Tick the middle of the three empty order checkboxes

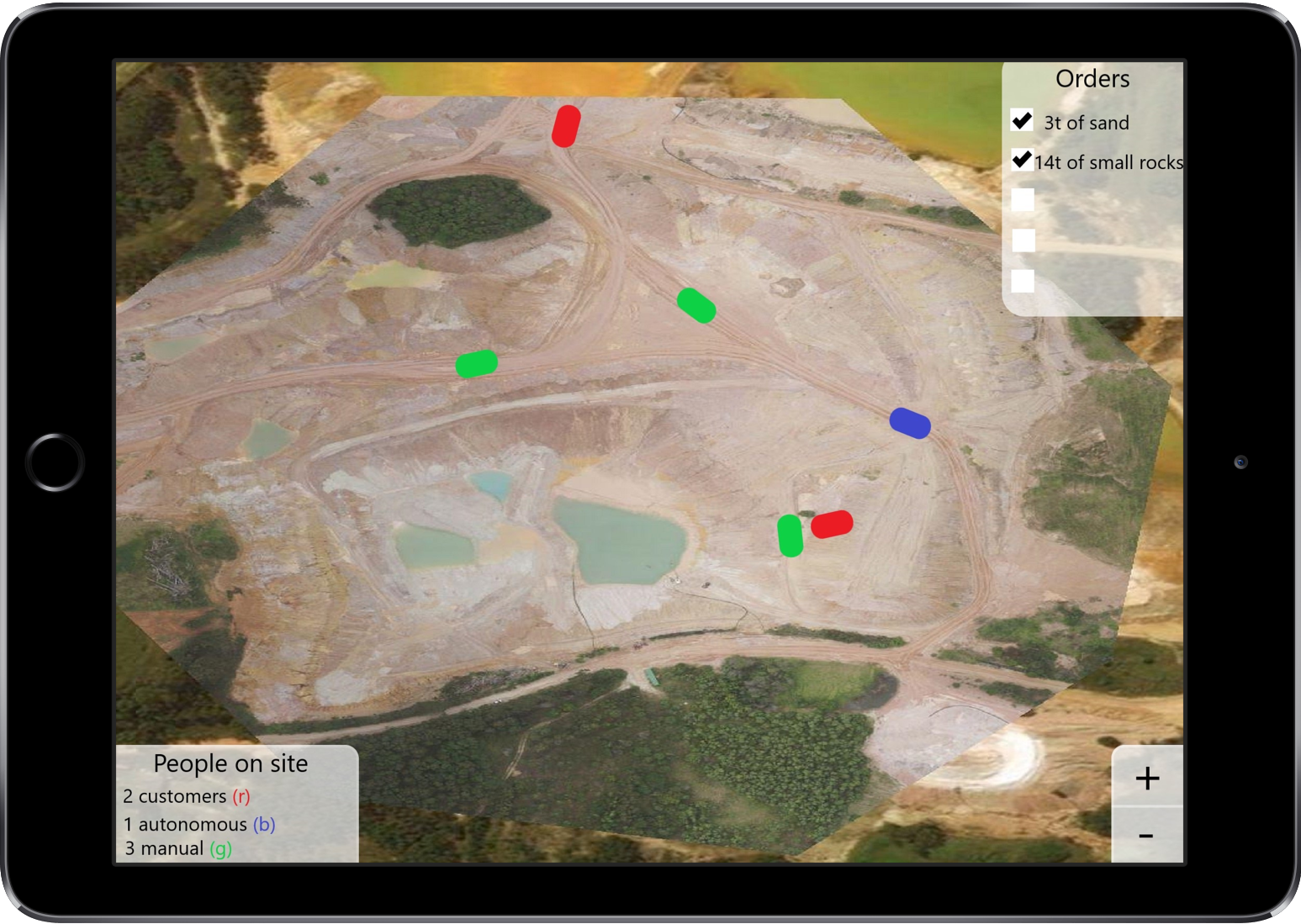(1023, 240)
